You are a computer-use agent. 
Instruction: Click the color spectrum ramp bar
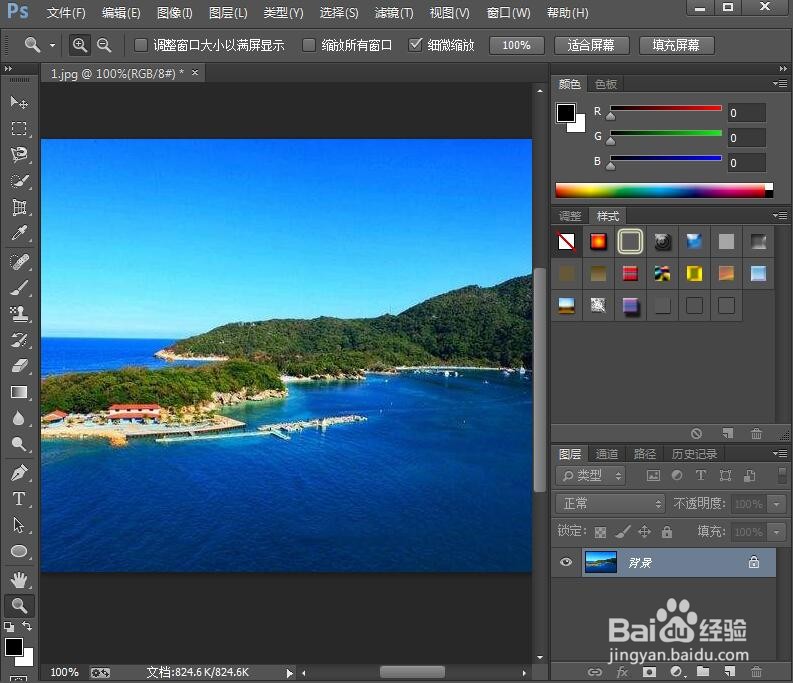point(664,190)
